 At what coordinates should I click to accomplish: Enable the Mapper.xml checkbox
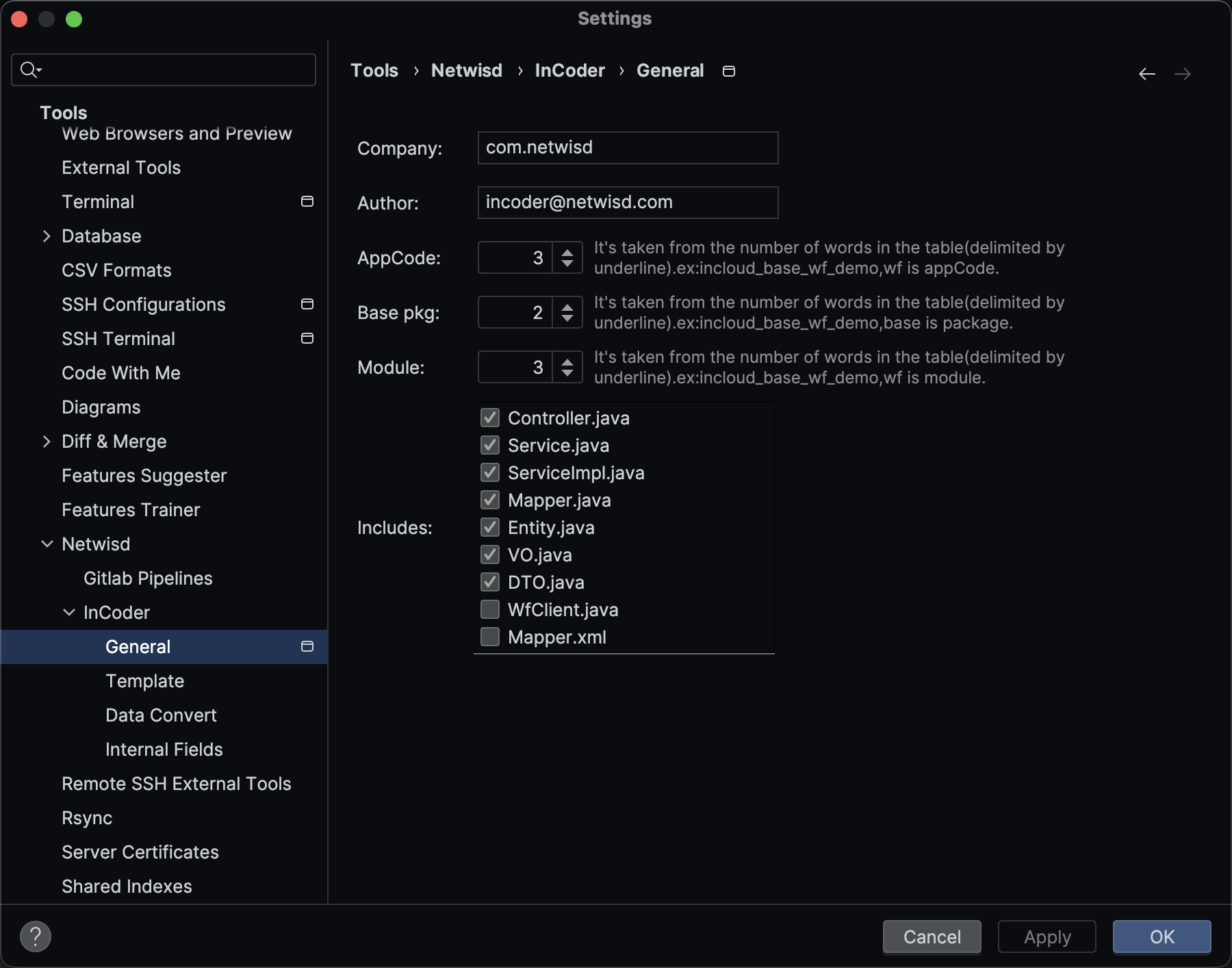[x=490, y=637]
